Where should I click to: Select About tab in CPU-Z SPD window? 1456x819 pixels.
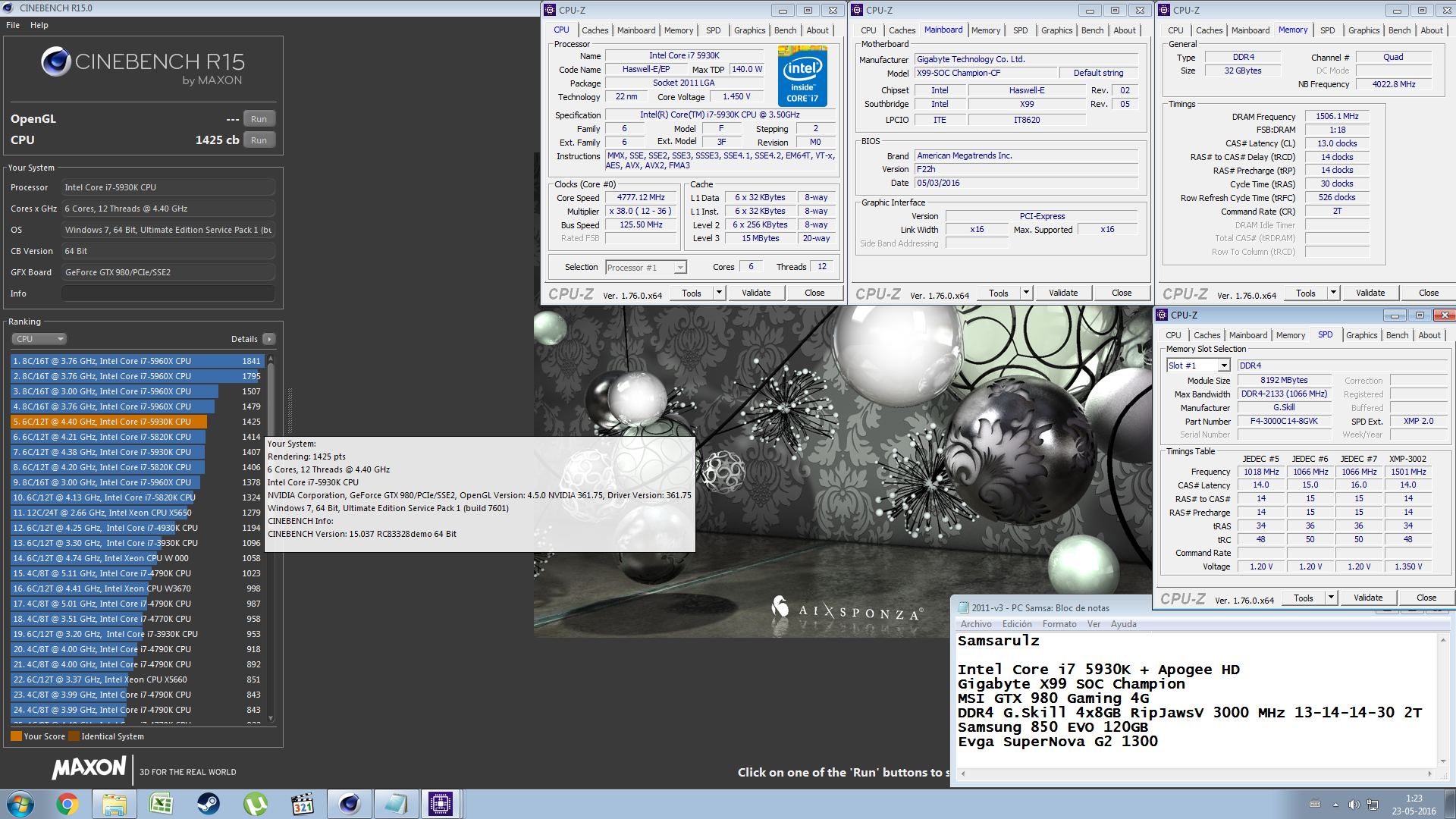(x=1429, y=335)
